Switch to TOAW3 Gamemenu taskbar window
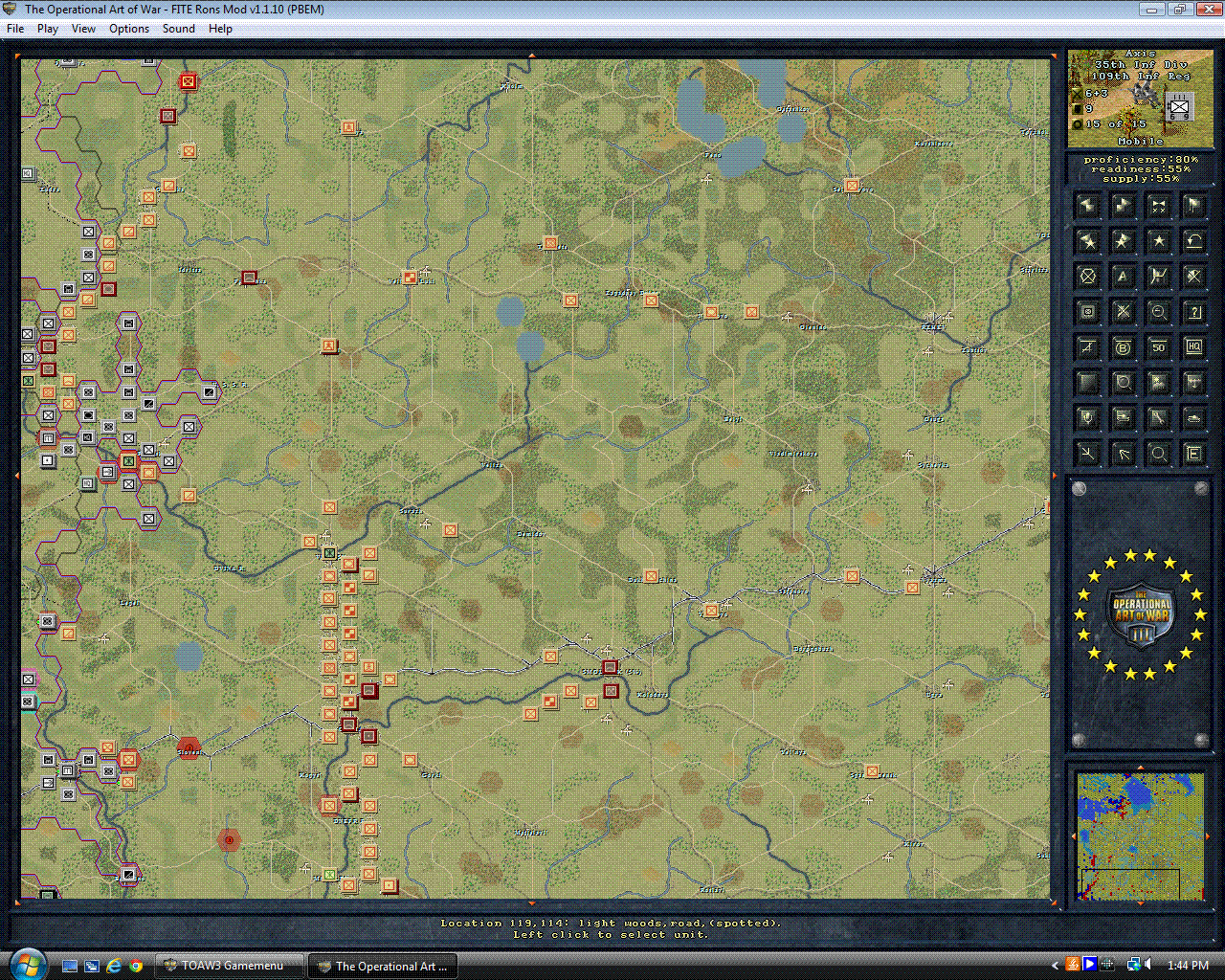The height and width of the screenshot is (980, 1225). (x=231, y=966)
